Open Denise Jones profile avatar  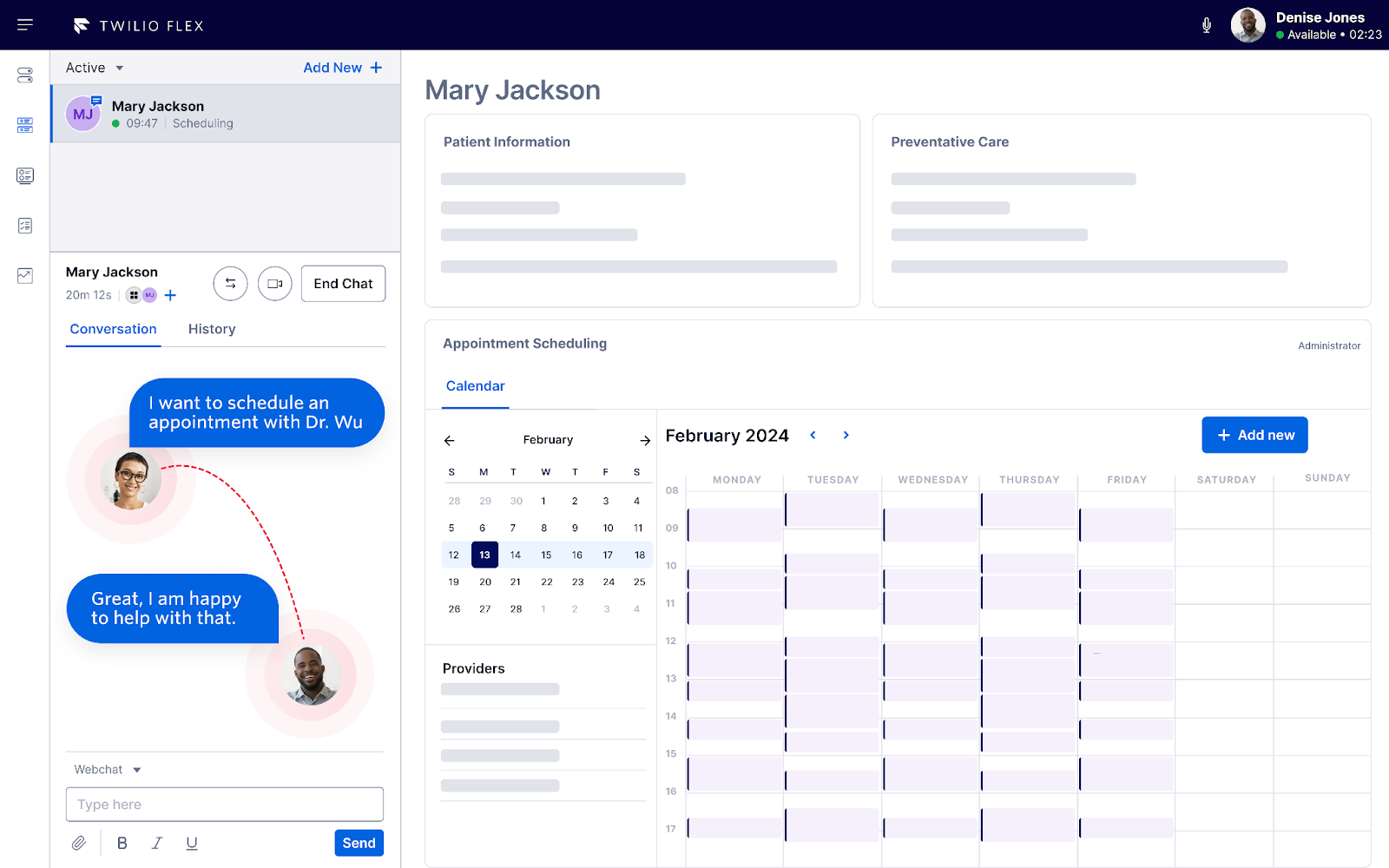point(1247,25)
